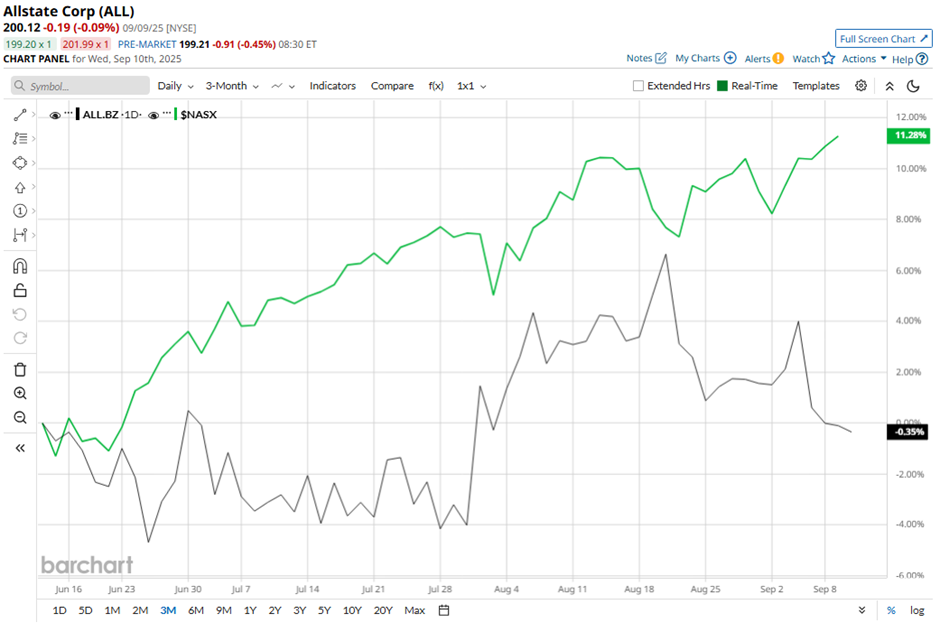Open the 3-Month period dropdown
940x623 pixels.
(x=232, y=86)
